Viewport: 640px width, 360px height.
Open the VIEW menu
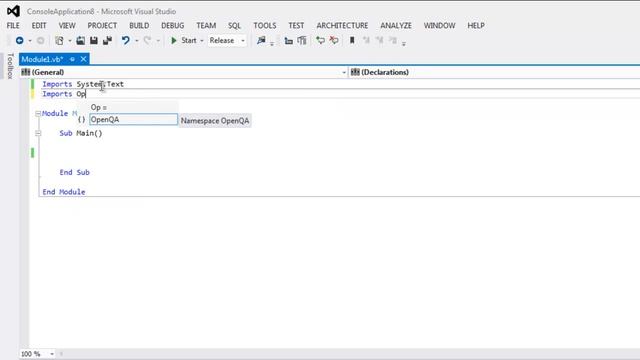pyautogui.click(x=67, y=25)
